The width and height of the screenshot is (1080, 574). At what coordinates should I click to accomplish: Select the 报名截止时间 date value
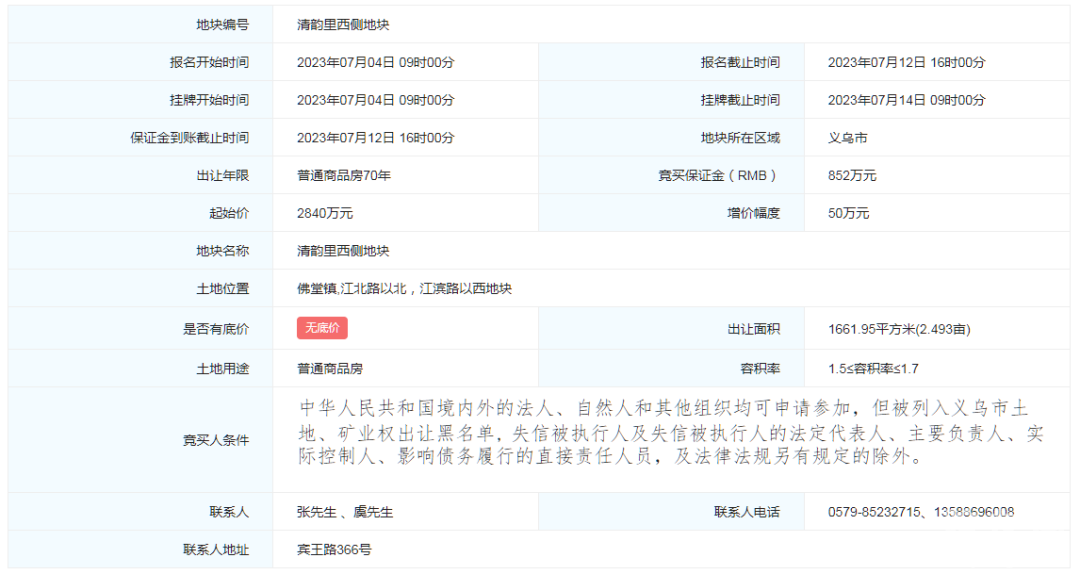tap(906, 62)
